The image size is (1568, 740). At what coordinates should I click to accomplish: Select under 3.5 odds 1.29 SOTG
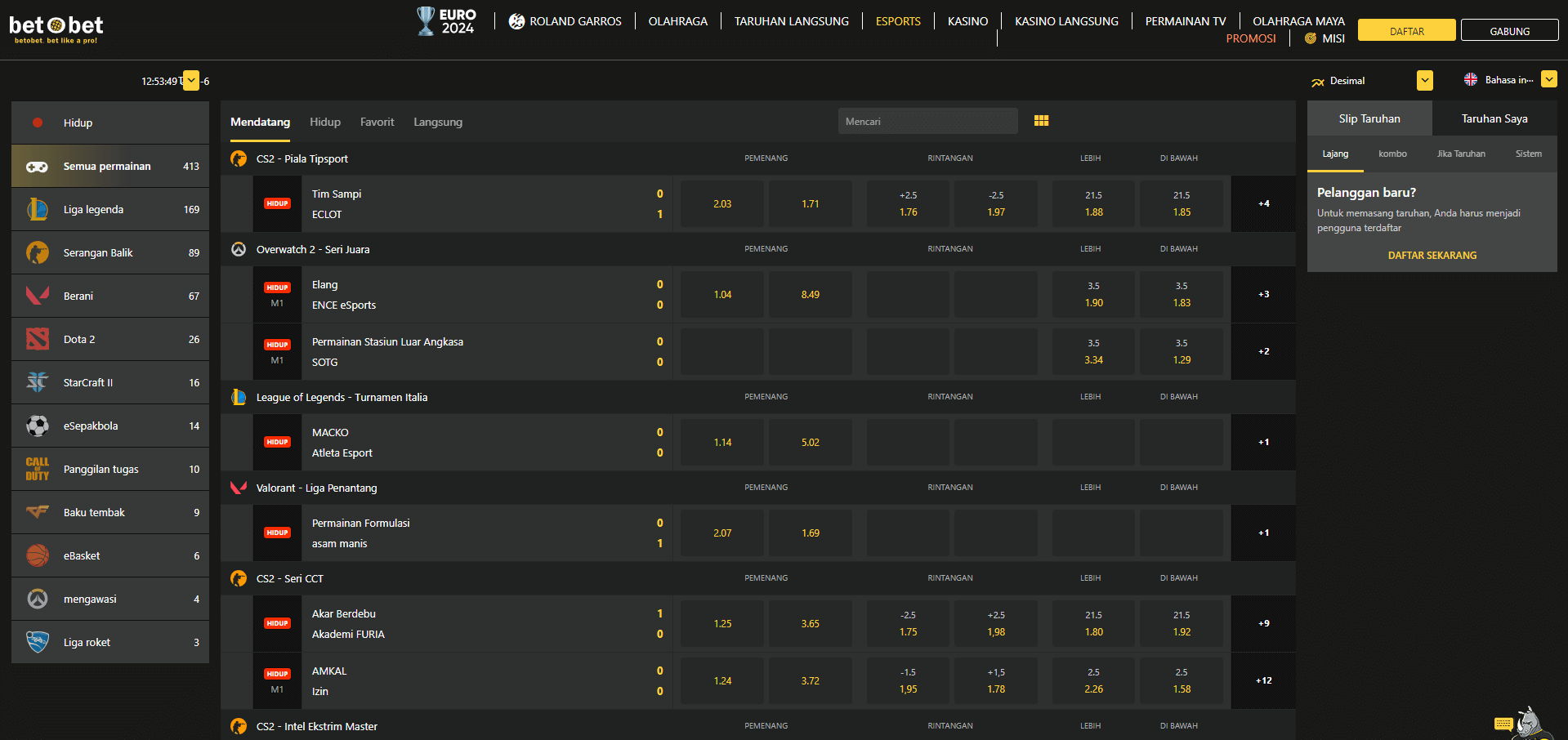pos(1182,351)
